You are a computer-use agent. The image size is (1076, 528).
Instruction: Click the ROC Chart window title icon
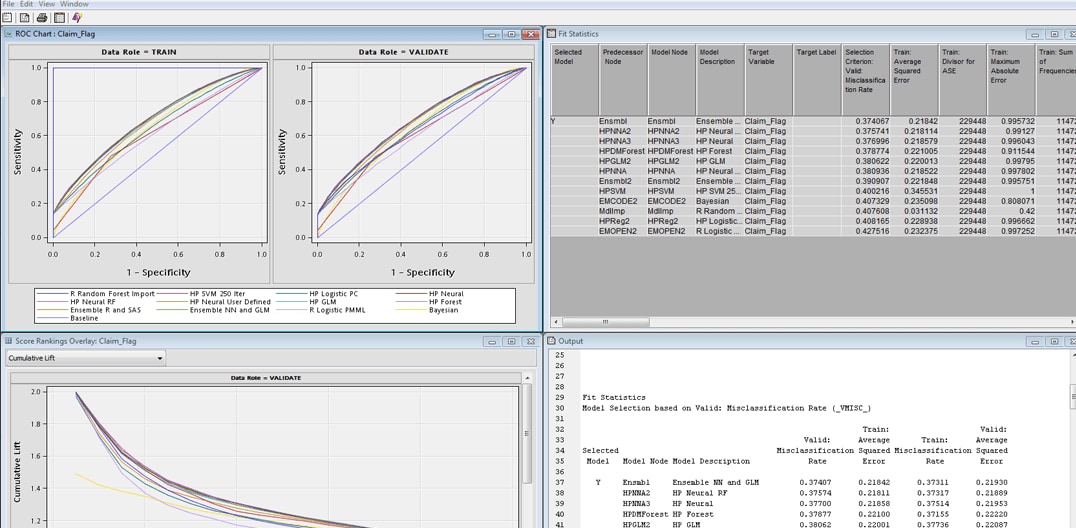click(x=9, y=34)
